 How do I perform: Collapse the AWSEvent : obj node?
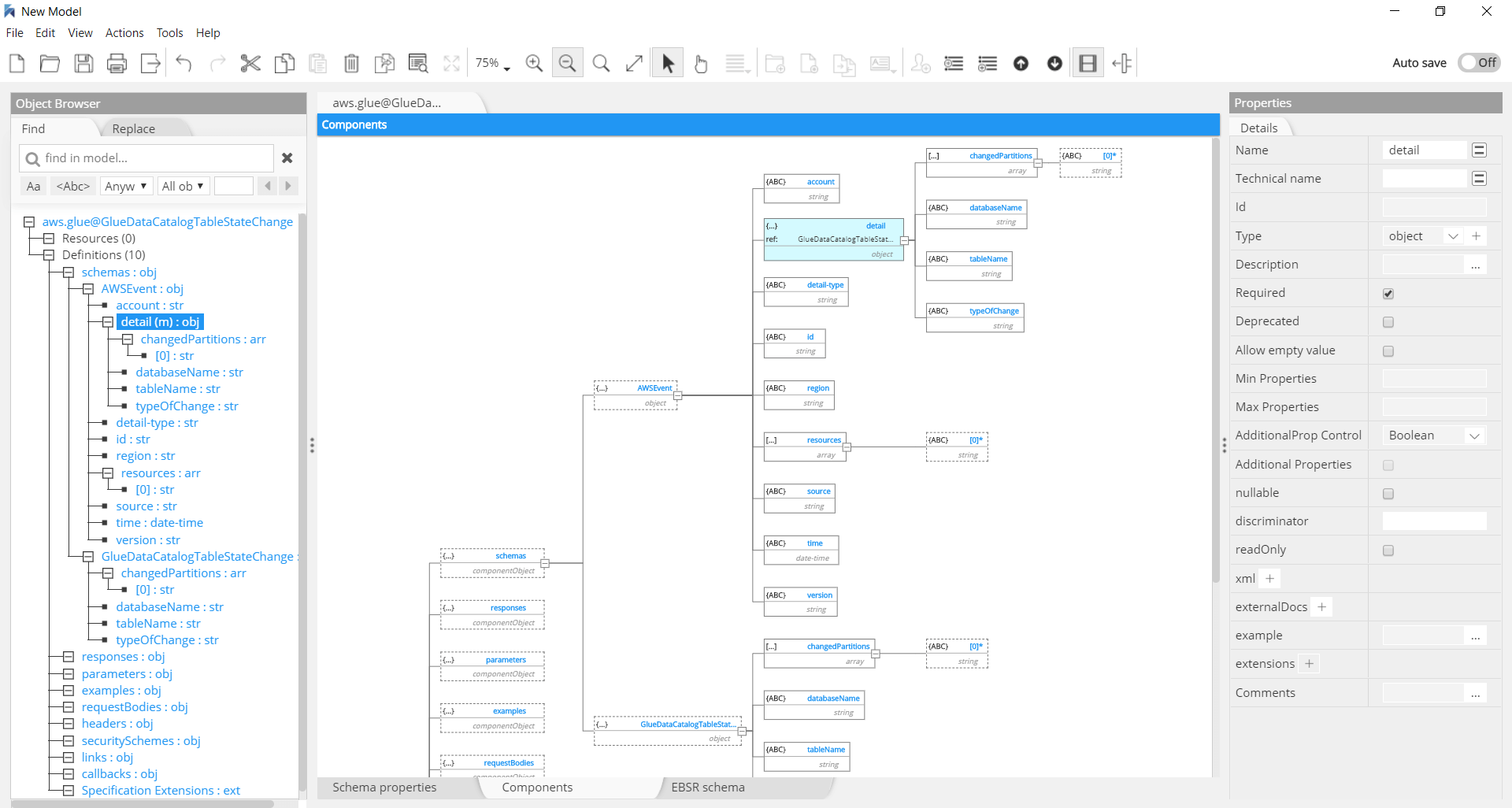88,289
